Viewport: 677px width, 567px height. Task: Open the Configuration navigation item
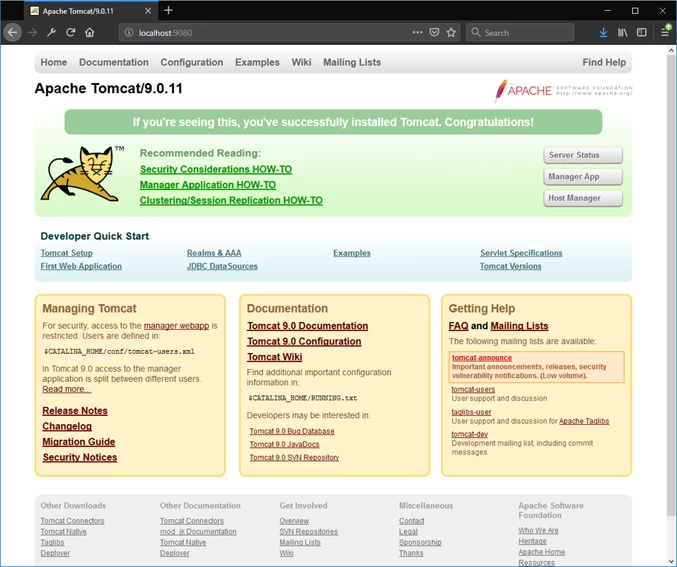point(192,62)
